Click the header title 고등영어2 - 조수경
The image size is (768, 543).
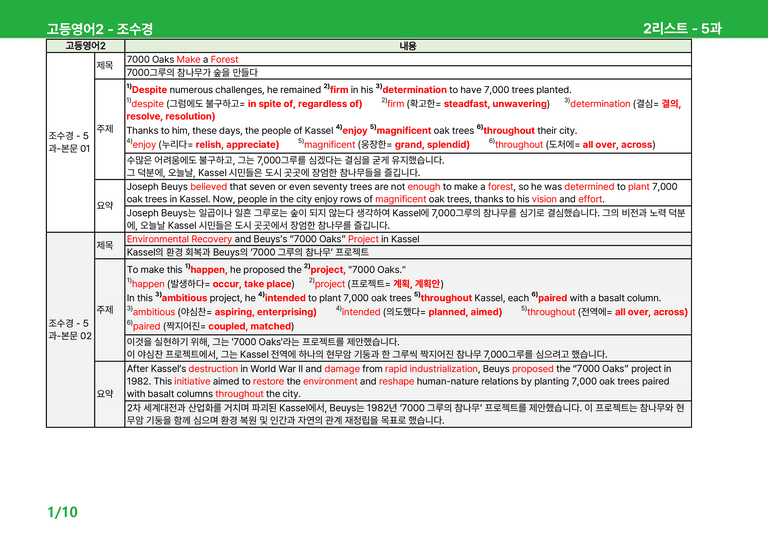[x=99, y=28]
